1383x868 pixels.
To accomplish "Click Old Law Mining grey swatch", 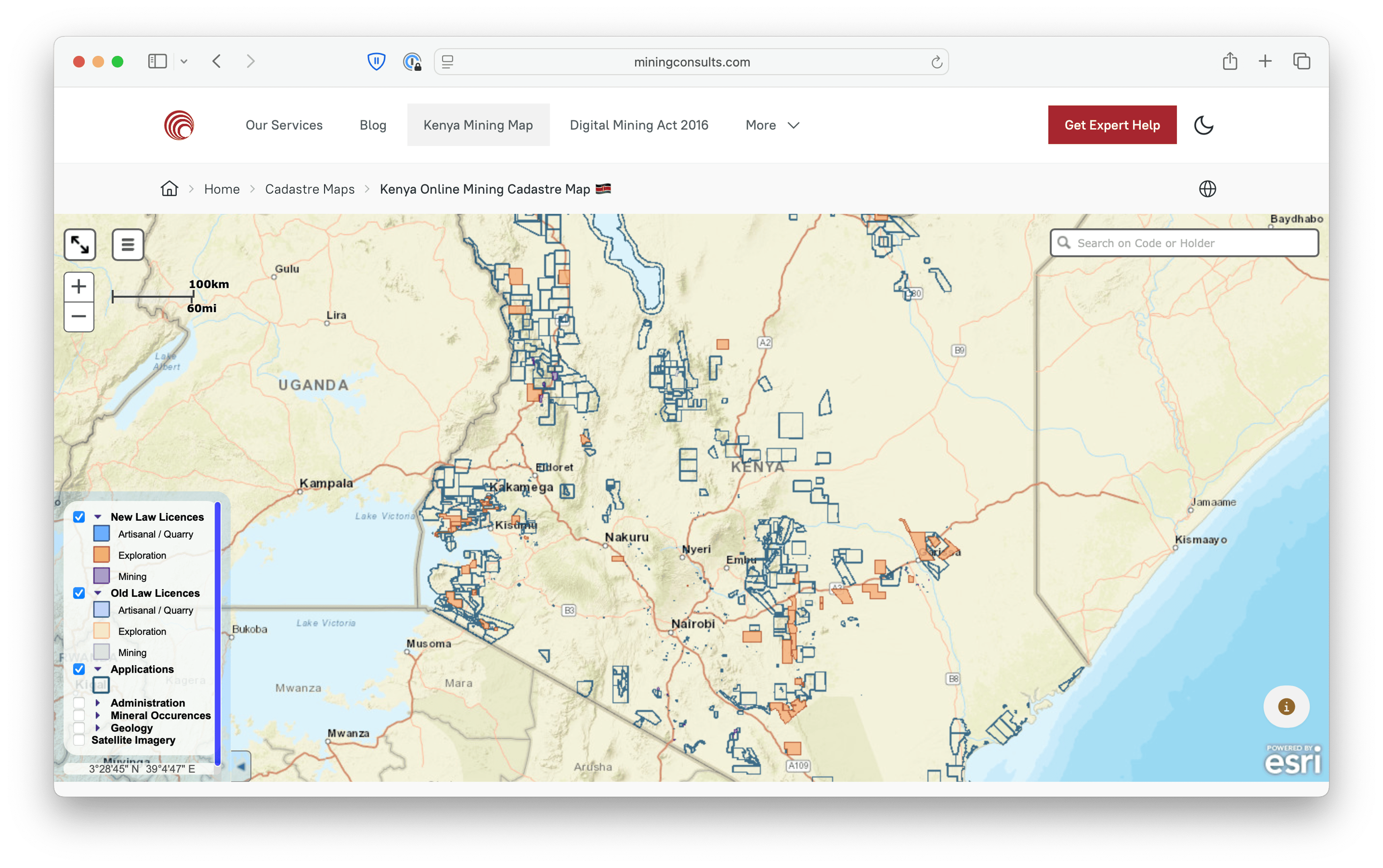I will (x=102, y=651).
